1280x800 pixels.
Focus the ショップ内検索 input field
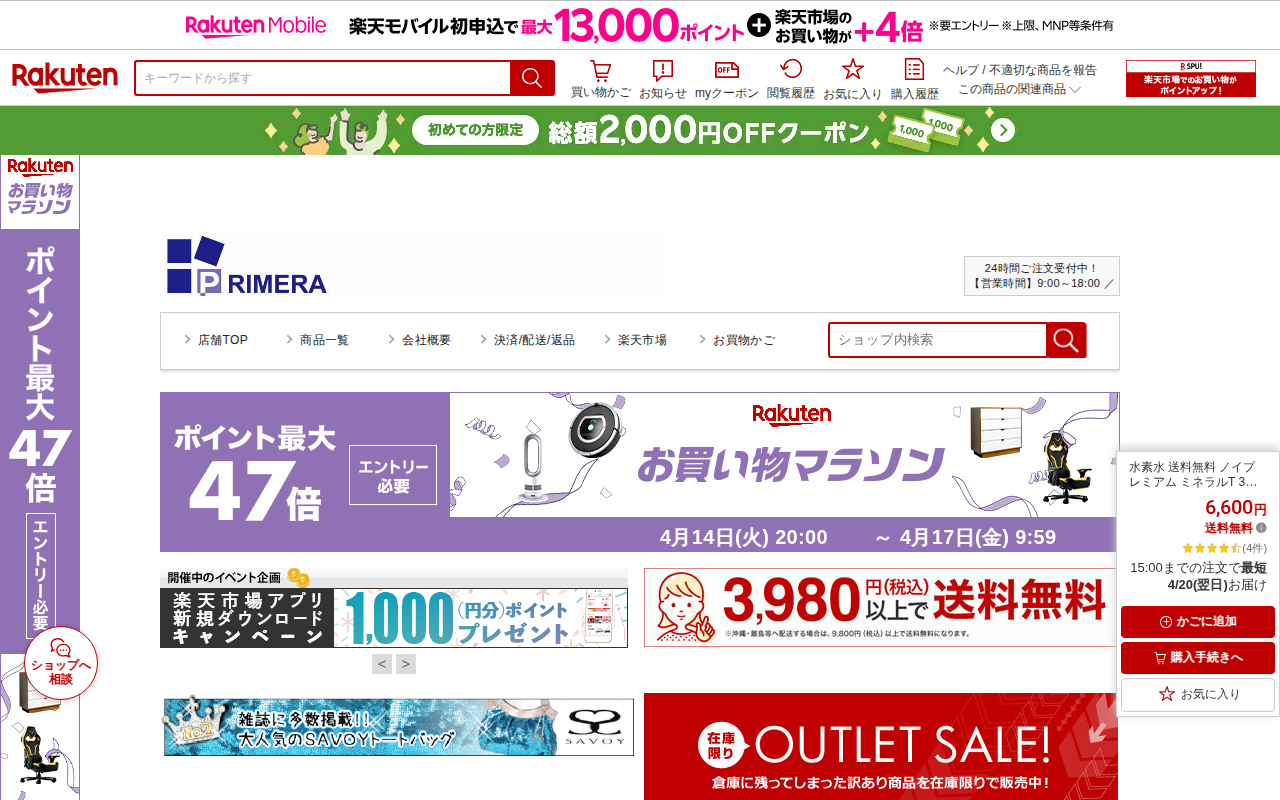938,340
